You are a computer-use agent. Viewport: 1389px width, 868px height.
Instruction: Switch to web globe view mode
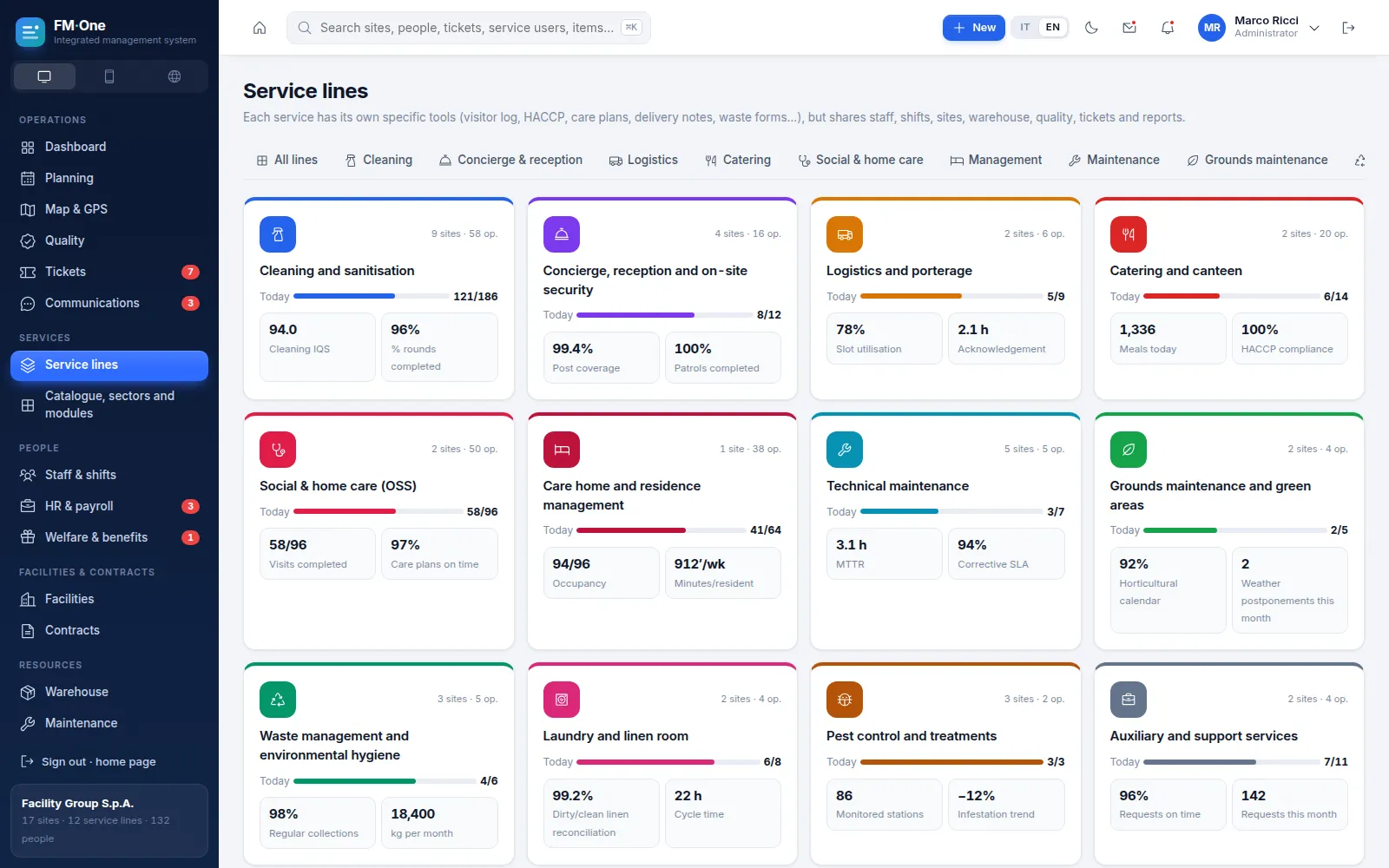point(174,76)
